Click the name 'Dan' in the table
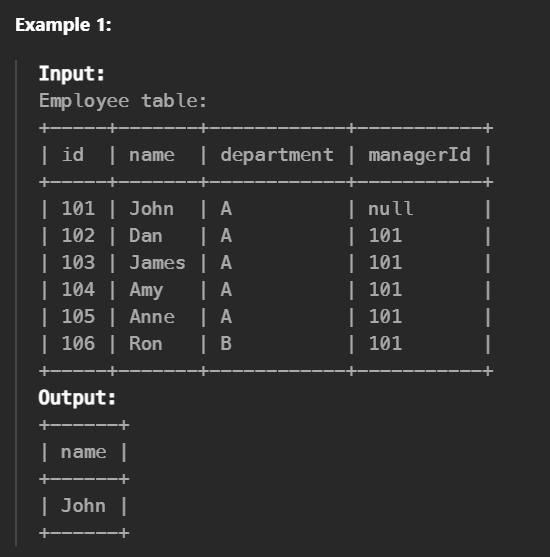Viewport: 550px width, 557px height. (146, 236)
